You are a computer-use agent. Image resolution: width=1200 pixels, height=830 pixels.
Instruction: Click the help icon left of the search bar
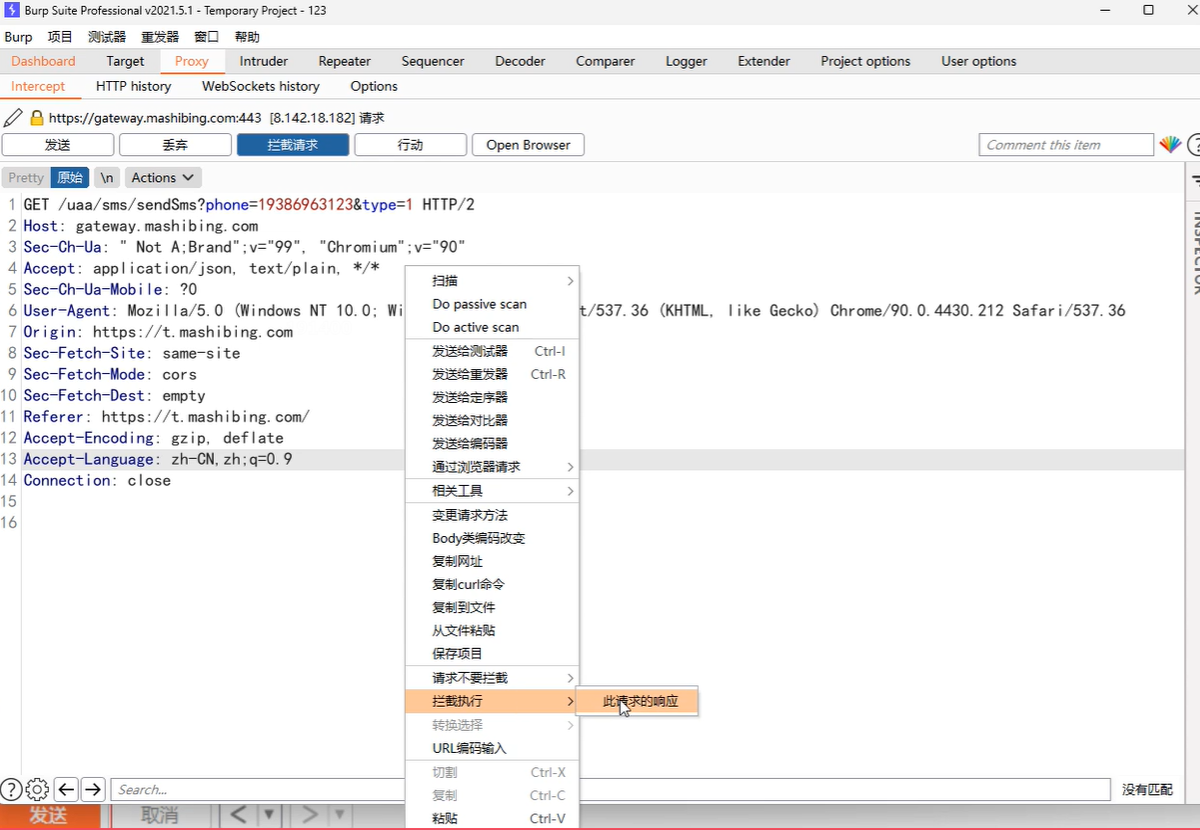[11, 789]
